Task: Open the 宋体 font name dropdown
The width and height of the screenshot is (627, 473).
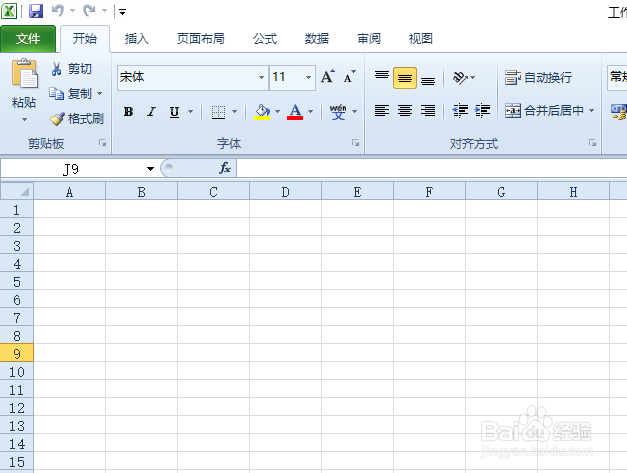Action: click(262, 77)
